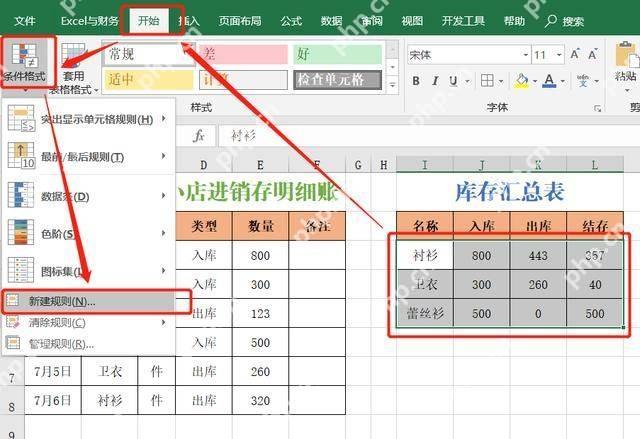Switch to the 开始 tab
The height and width of the screenshot is (439, 640).
[x=149, y=21]
